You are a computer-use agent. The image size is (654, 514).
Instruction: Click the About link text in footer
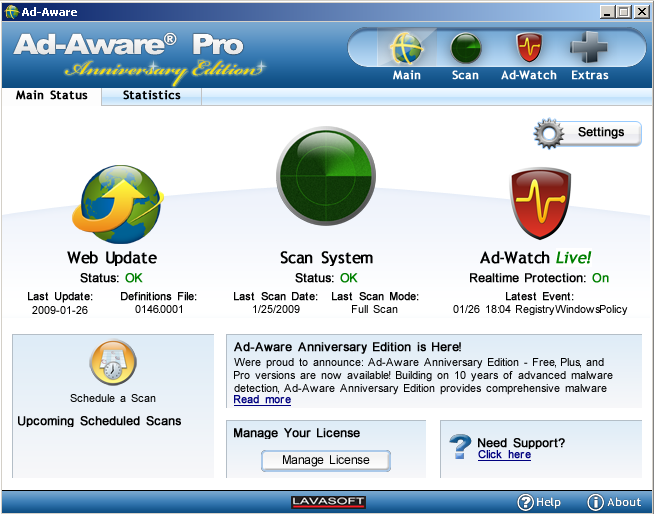pyautogui.click(x=624, y=502)
